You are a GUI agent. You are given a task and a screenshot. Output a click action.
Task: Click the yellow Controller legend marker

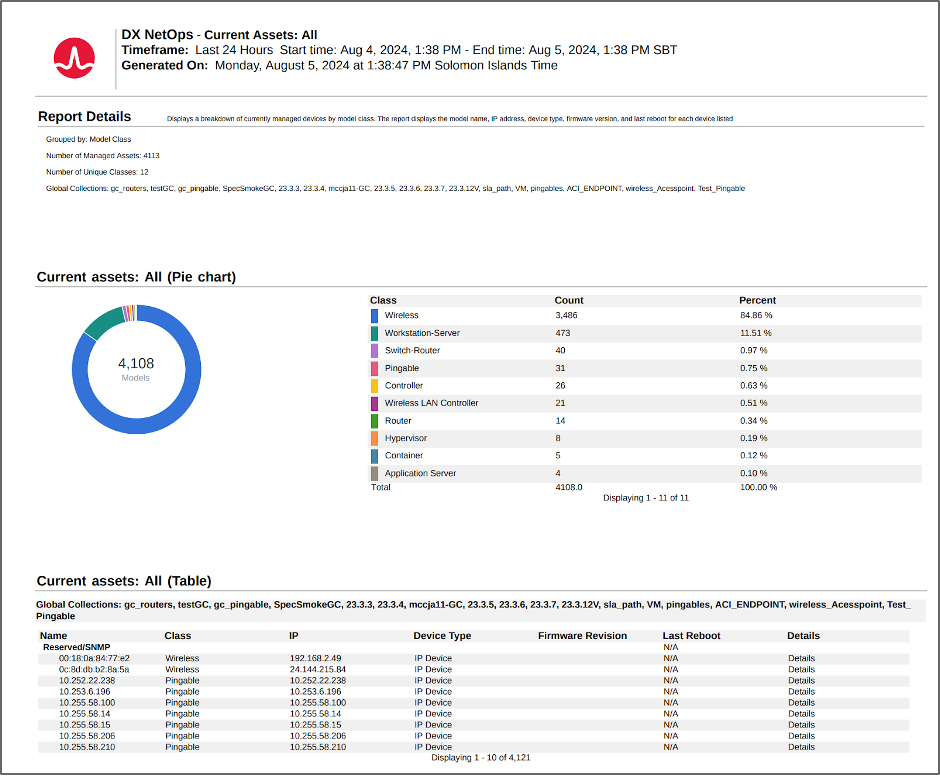(374, 386)
